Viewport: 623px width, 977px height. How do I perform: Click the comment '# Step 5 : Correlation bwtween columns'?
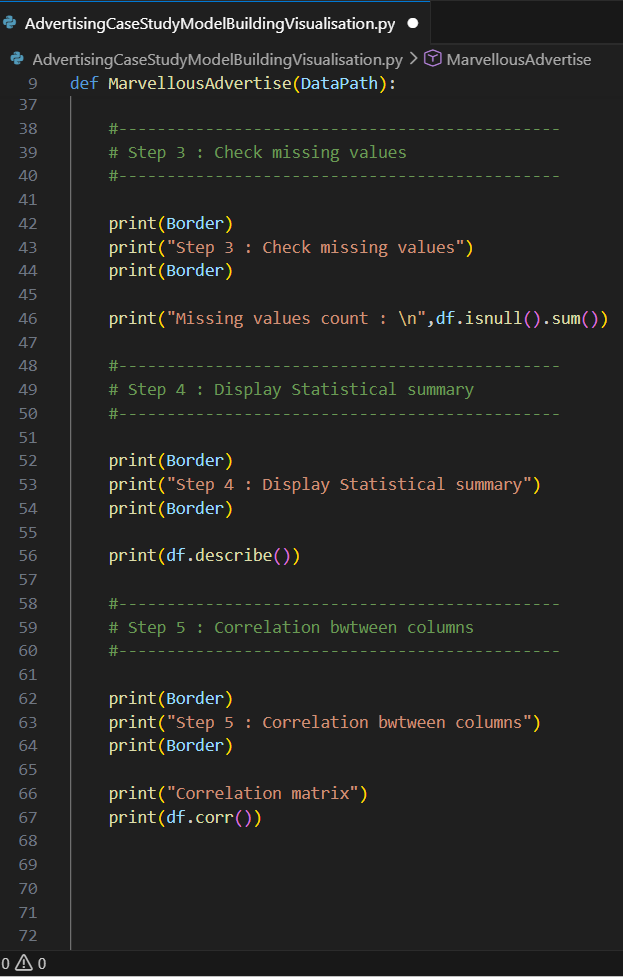pyautogui.click(x=291, y=627)
